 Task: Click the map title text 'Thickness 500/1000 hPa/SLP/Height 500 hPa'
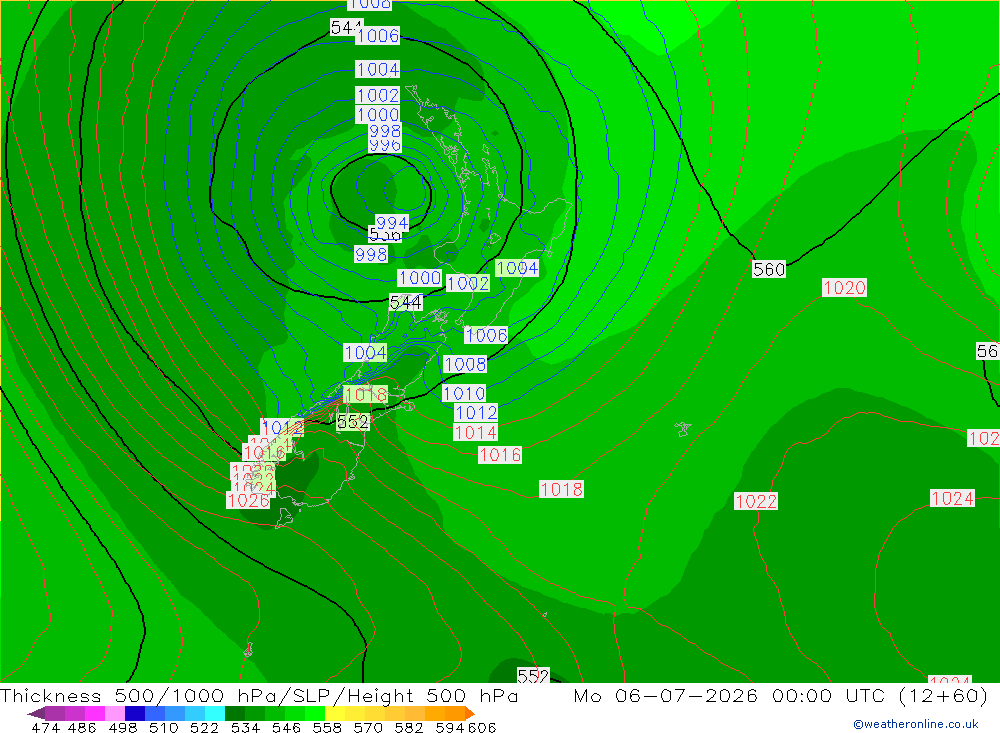tap(259, 695)
